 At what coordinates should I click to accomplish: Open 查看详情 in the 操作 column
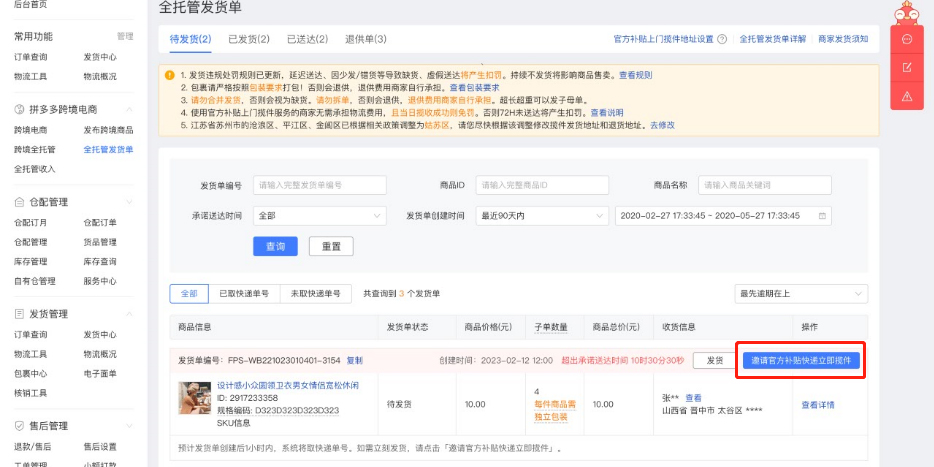(818, 405)
